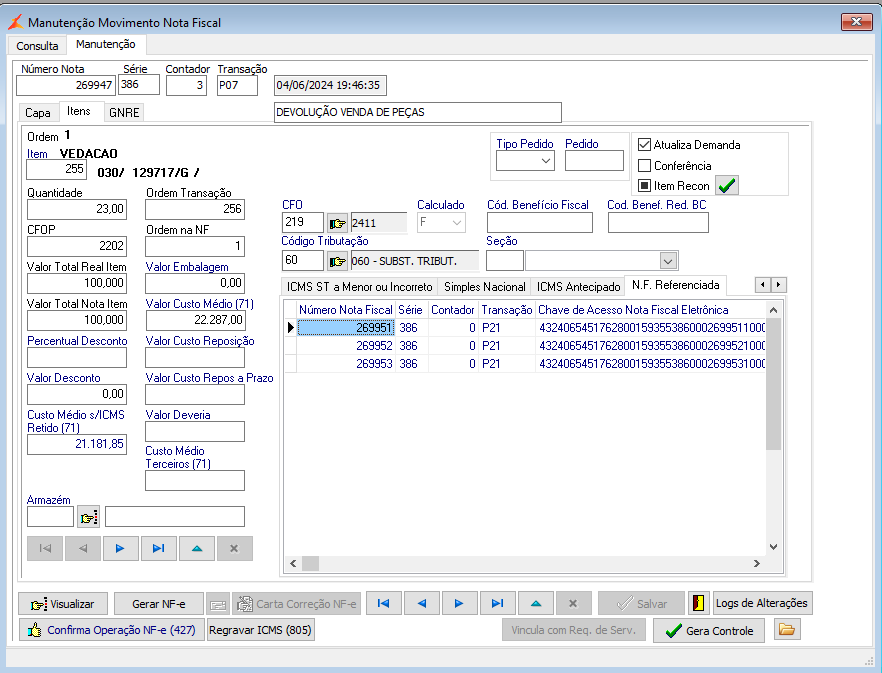This screenshot has height=673, width=882.
Task: Click green checkmark beside Item Recon
Action: click(727, 186)
